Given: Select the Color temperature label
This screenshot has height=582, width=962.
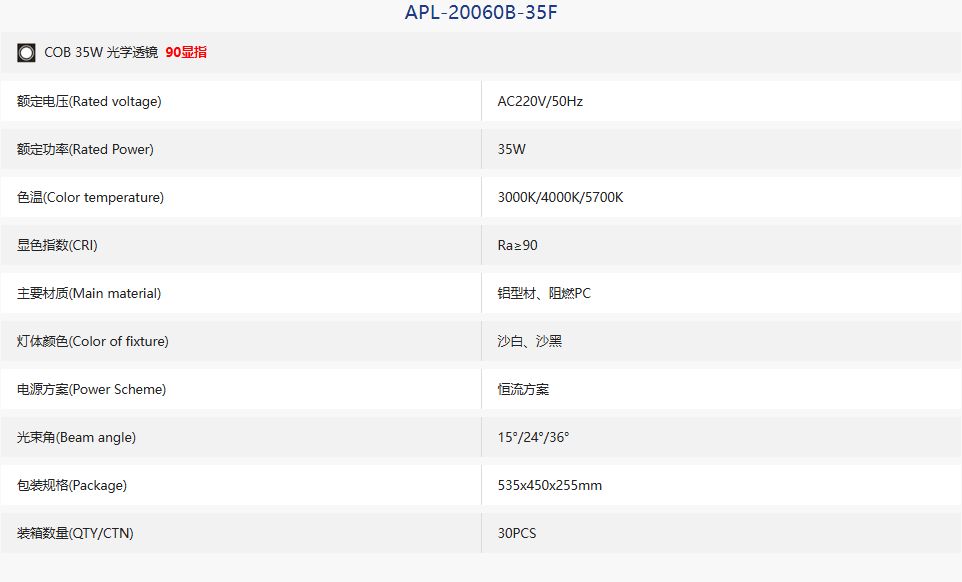Looking at the screenshot, I should 90,197.
